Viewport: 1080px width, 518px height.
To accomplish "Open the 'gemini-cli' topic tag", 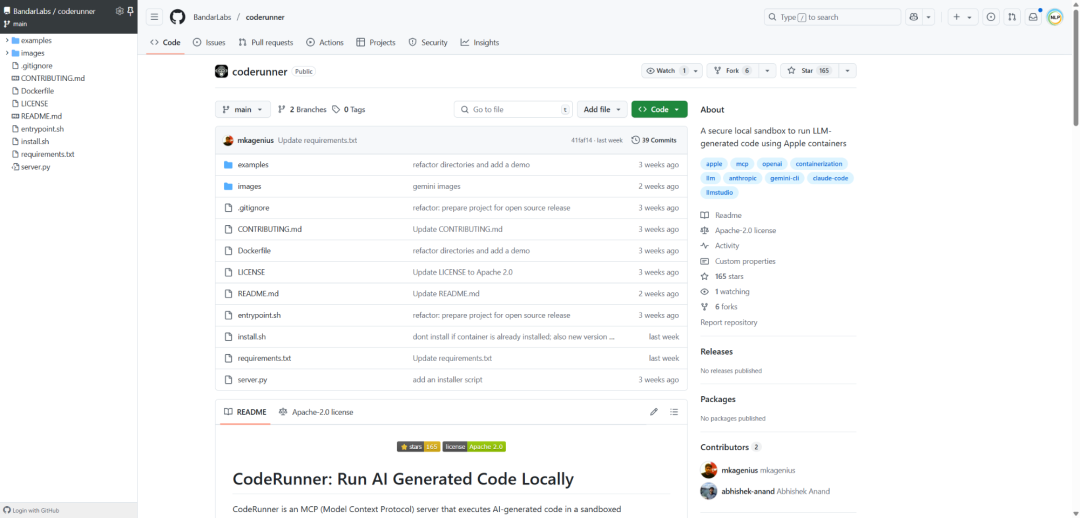I will (785, 178).
